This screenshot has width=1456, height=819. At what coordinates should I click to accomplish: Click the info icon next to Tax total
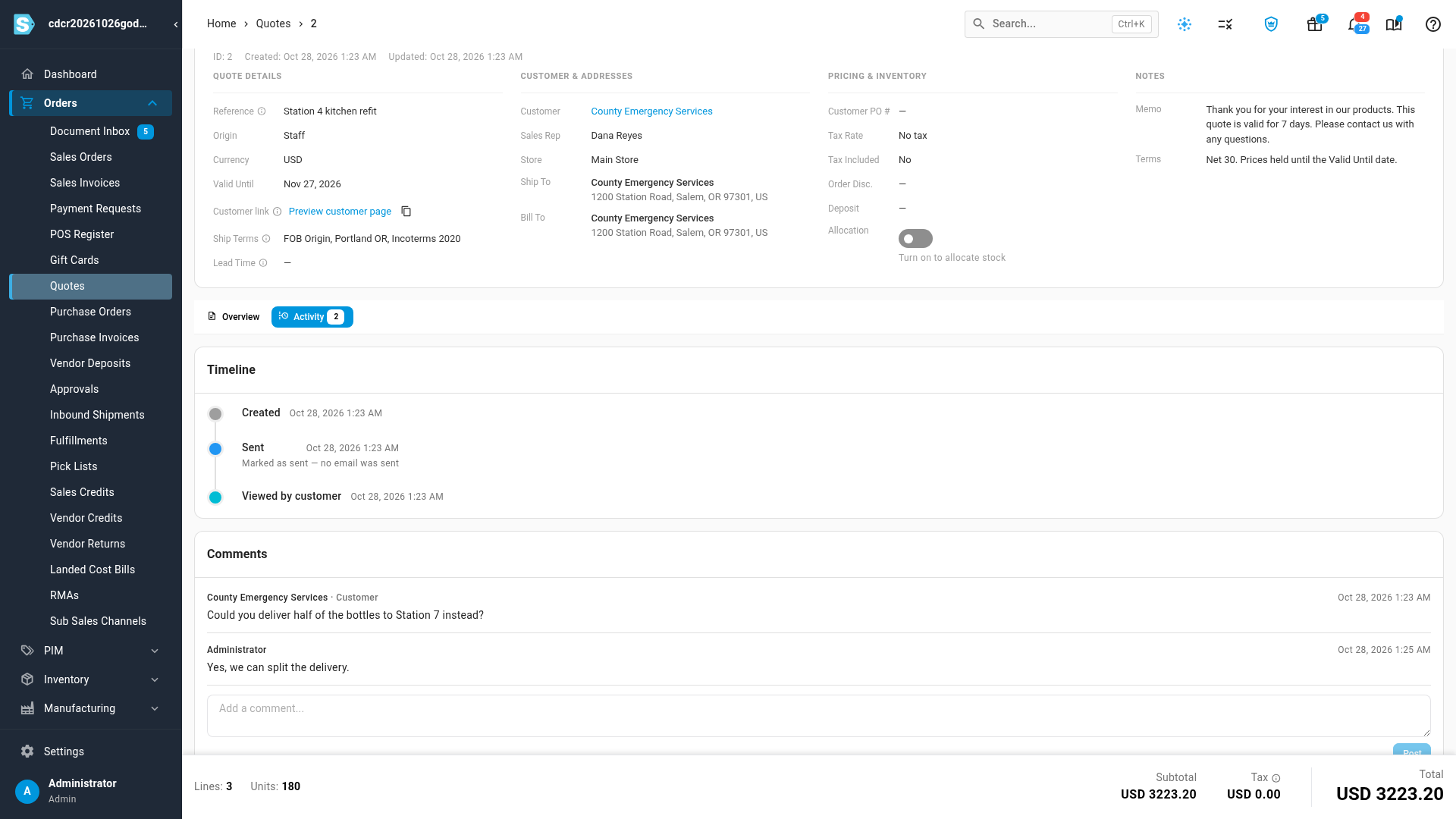(1276, 778)
